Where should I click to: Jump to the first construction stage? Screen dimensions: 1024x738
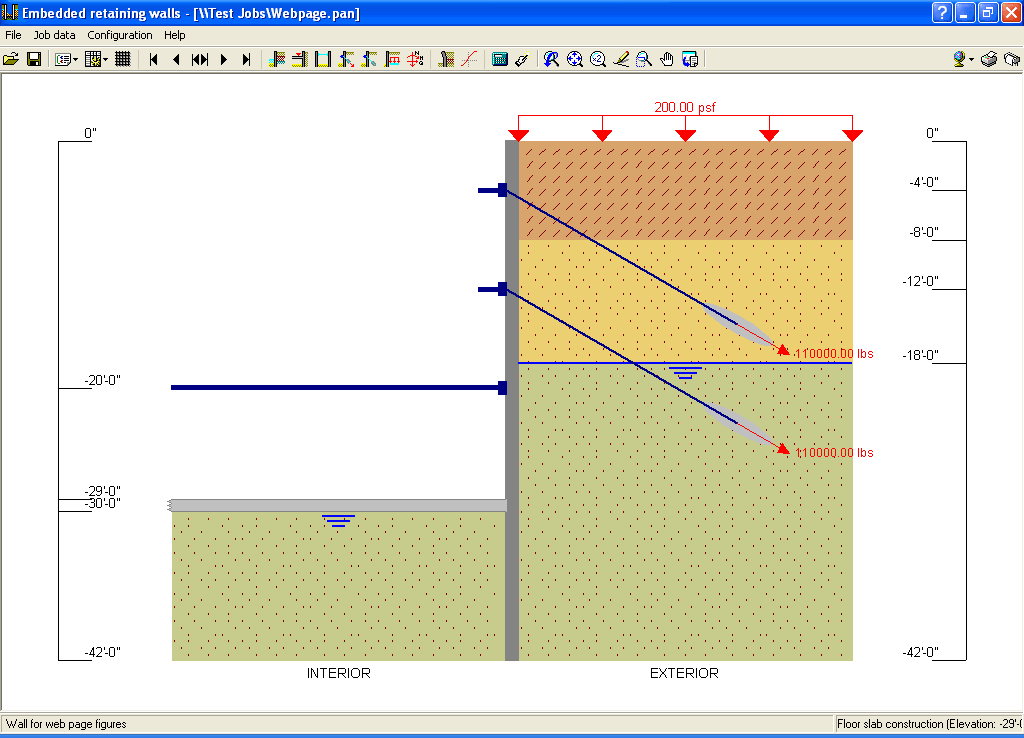[x=152, y=59]
